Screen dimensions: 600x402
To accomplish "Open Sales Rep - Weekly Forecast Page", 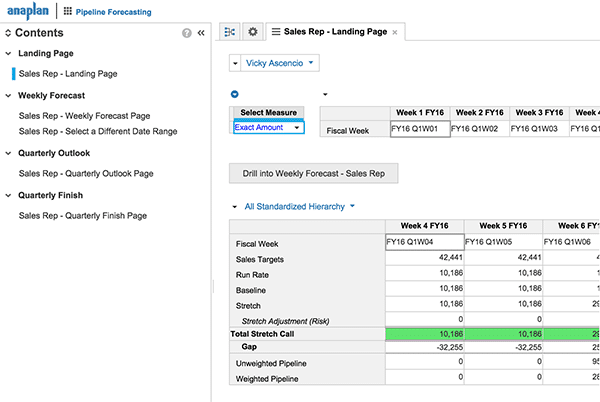I will tap(85, 116).
